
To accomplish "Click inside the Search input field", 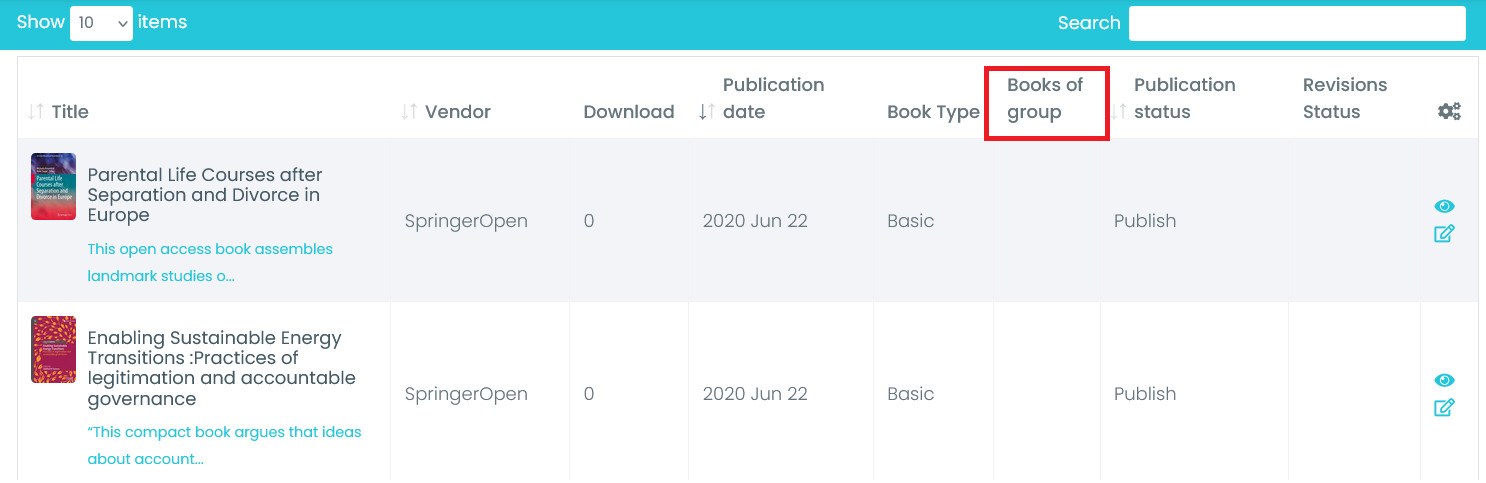I will pos(1297,23).
